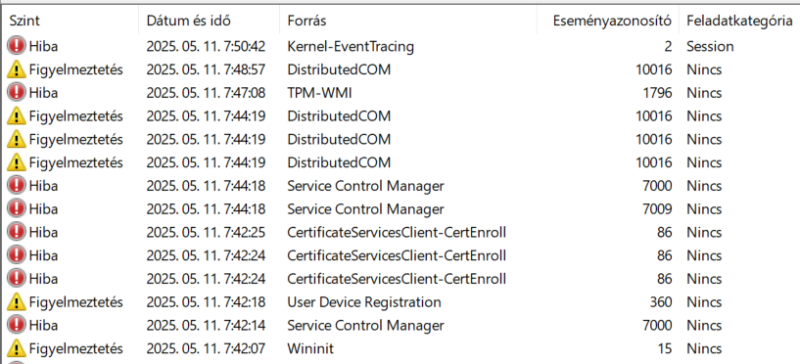Click the error icon for 7:42:14 Service Control Manager
Viewport: 800px width, 364px height.
17,325
